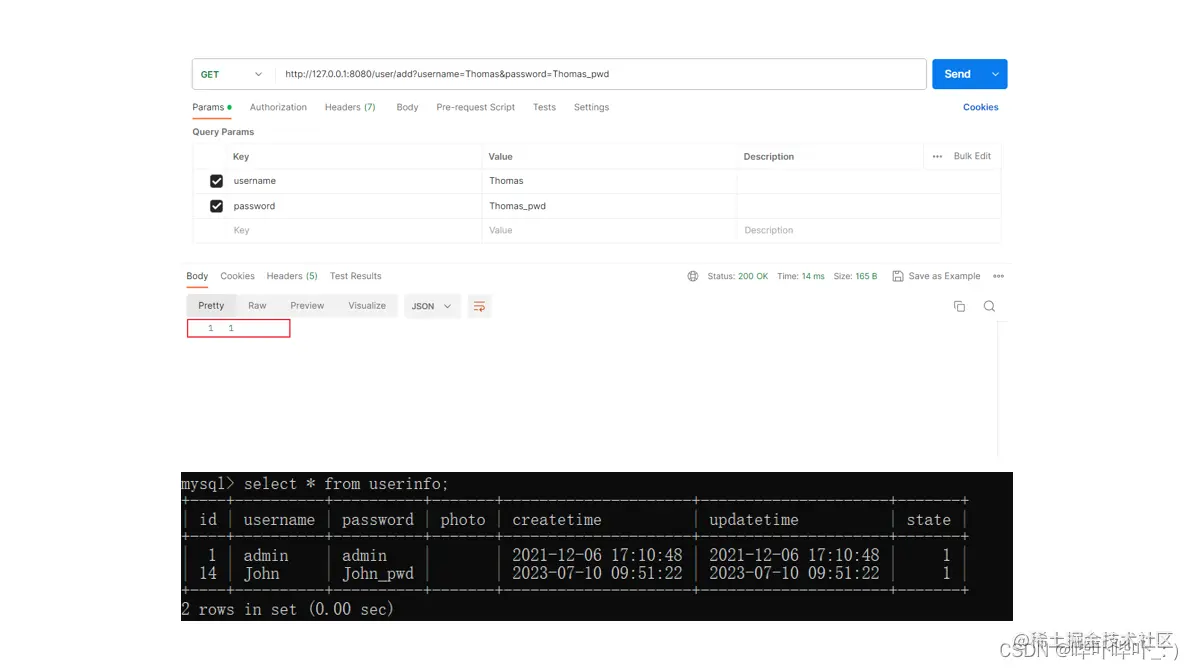Click the Time: 14 ms indicator
Screen dimensions: 1193x670
(x=800, y=276)
